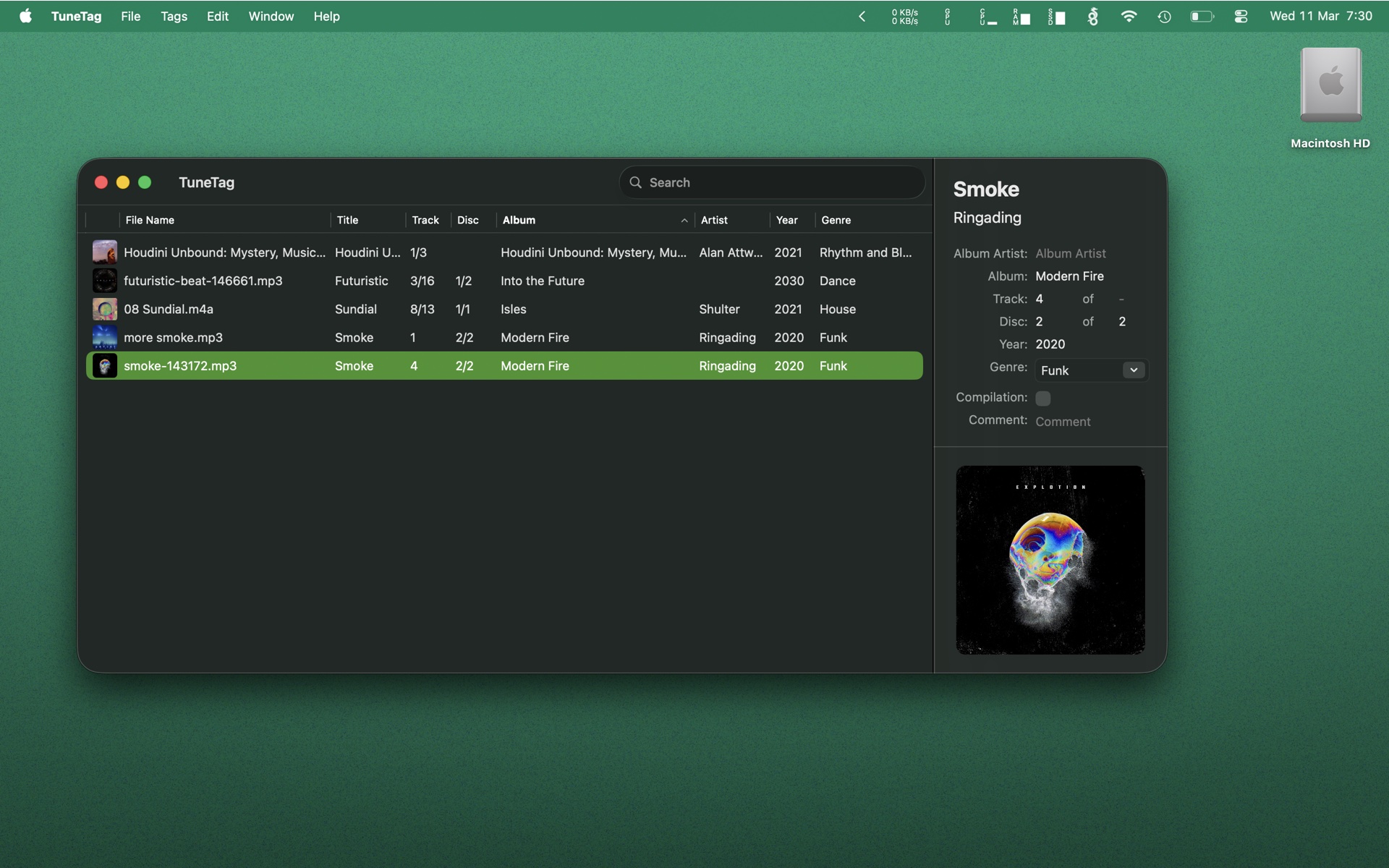
Task: Click the Wi-Fi status icon
Action: tap(1129, 16)
